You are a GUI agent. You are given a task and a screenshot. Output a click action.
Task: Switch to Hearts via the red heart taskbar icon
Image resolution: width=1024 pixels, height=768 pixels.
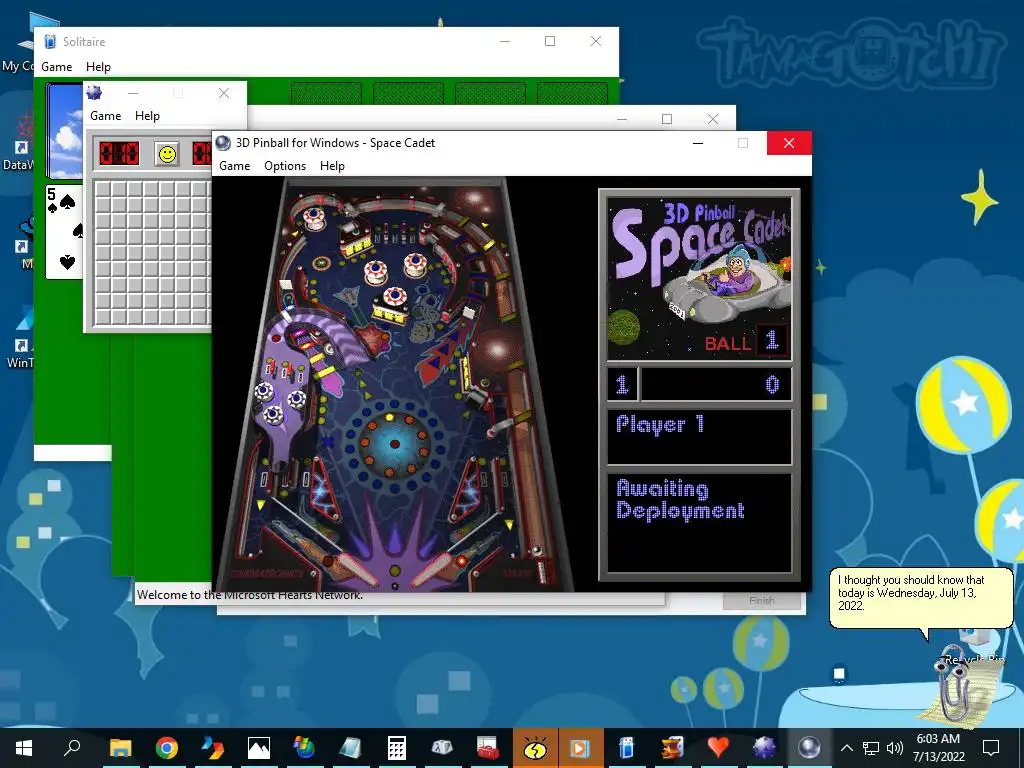tap(718, 748)
